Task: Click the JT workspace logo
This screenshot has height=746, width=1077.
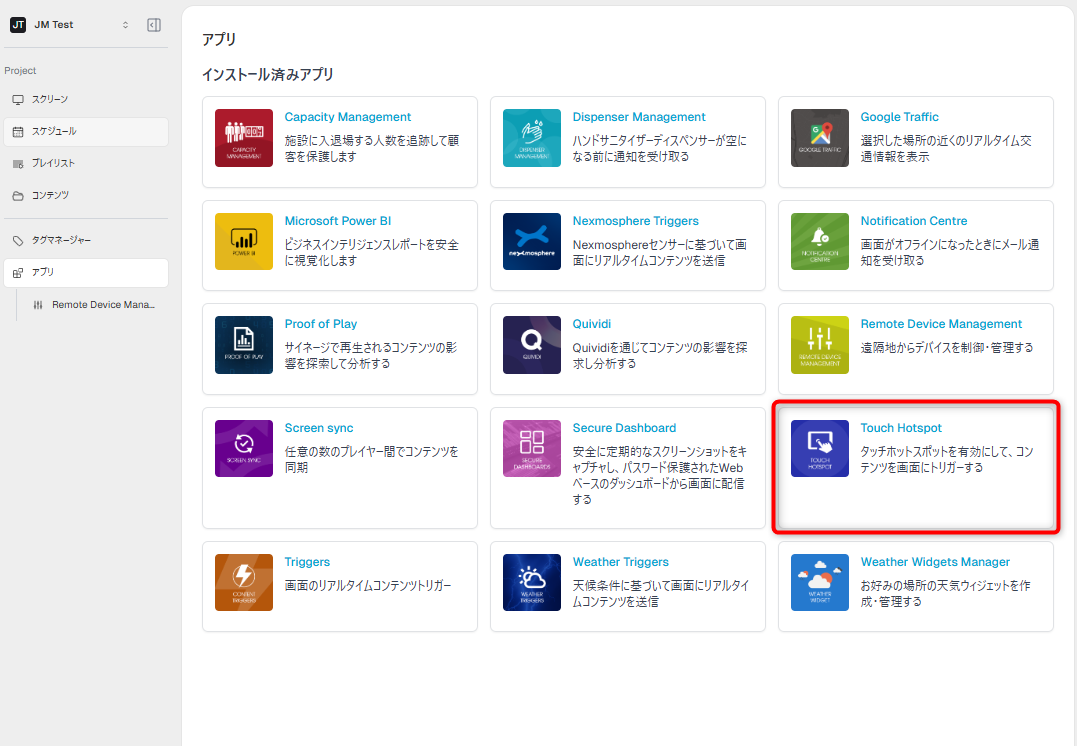Action: coord(18,25)
